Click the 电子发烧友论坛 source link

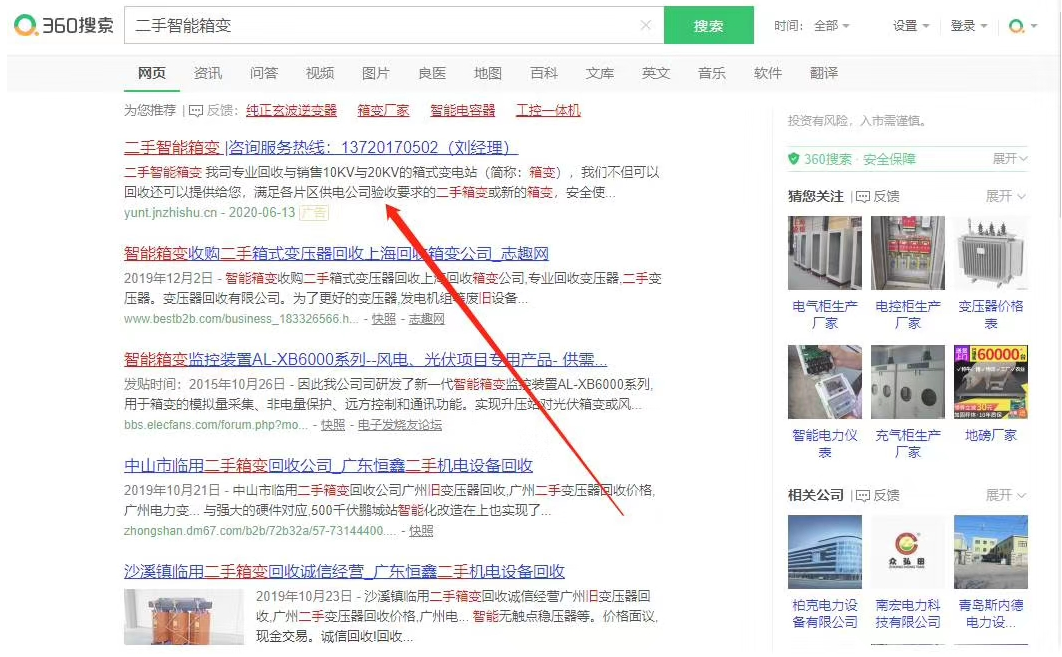click(x=400, y=425)
